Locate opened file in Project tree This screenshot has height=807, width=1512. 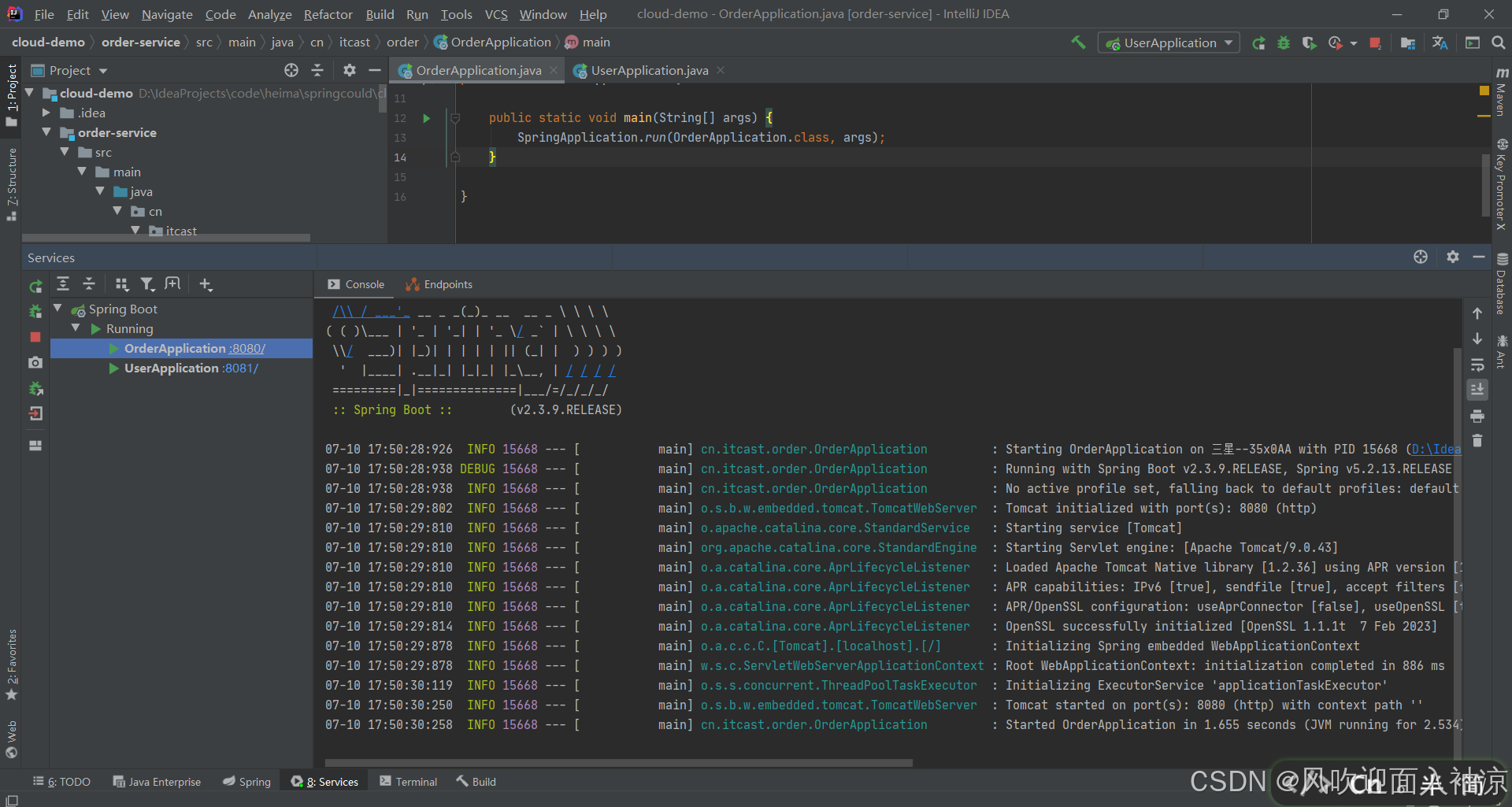[x=291, y=70]
